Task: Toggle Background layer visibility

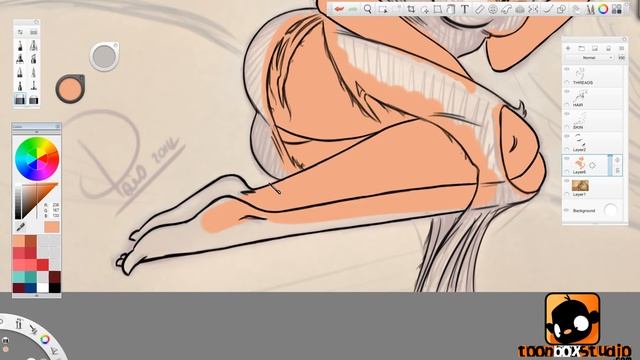Action: point(567,210)
